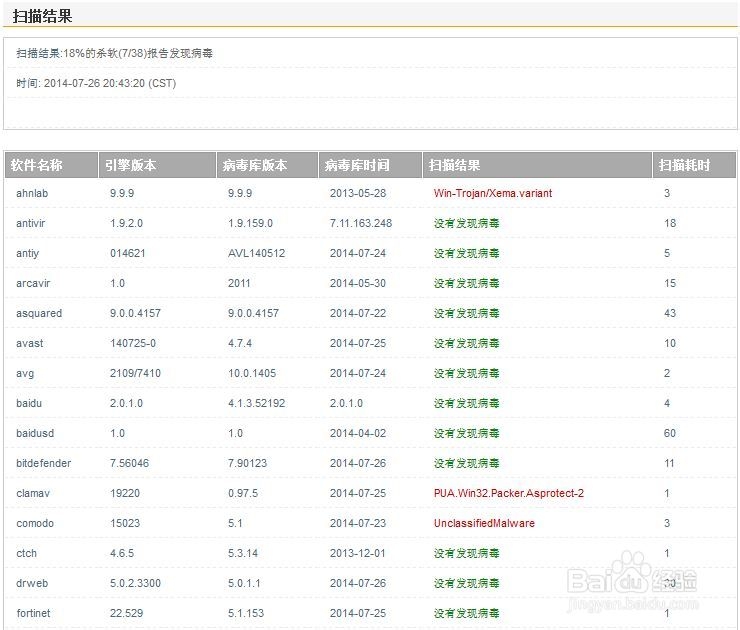Select the arcavir row name
740x630 pixels.
(33, 283)
